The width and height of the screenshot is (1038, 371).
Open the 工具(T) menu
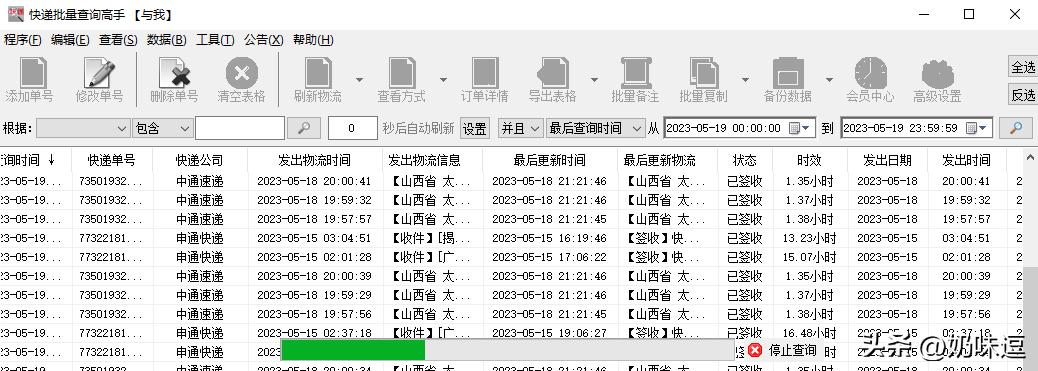(215, 40)
